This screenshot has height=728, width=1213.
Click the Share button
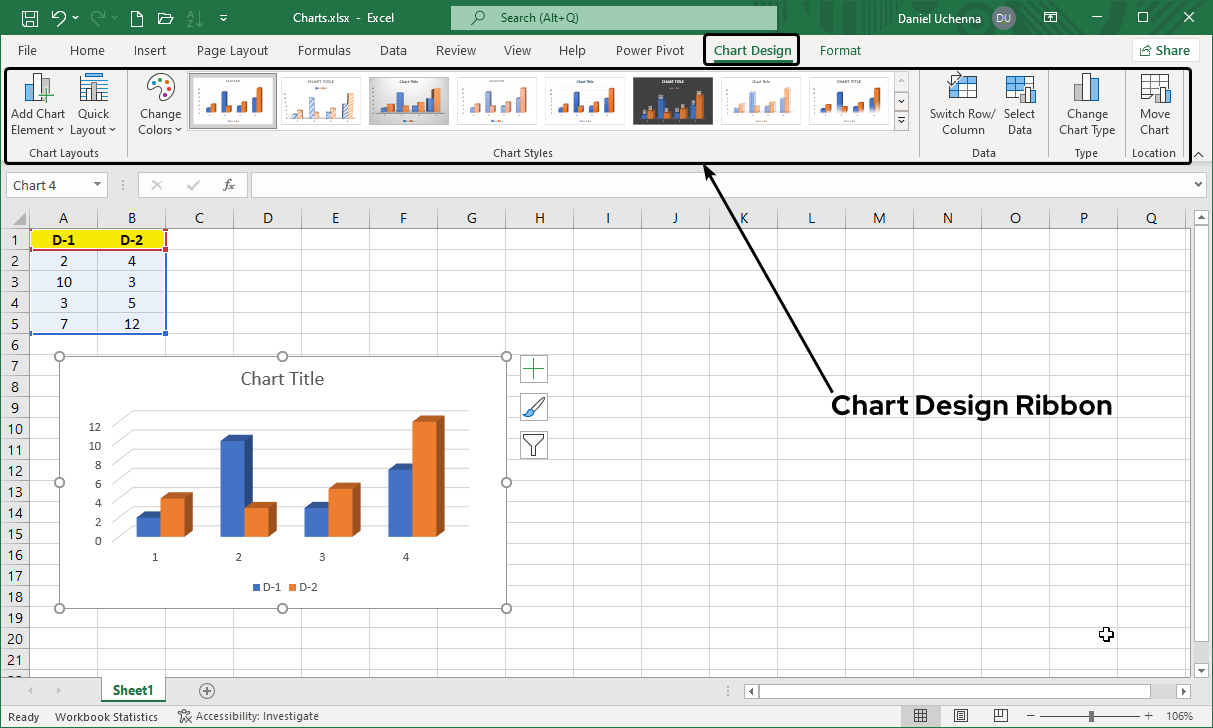[1165, 49]
